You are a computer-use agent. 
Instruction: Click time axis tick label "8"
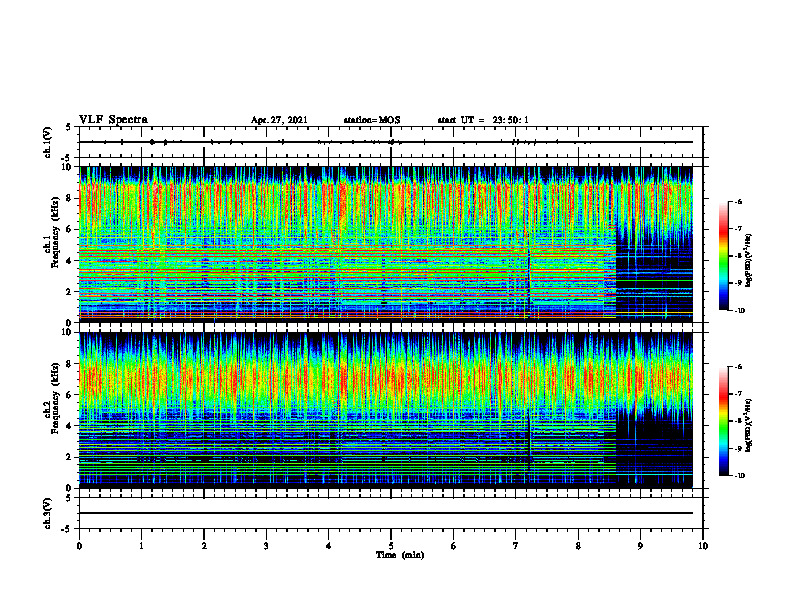[578, 546]
